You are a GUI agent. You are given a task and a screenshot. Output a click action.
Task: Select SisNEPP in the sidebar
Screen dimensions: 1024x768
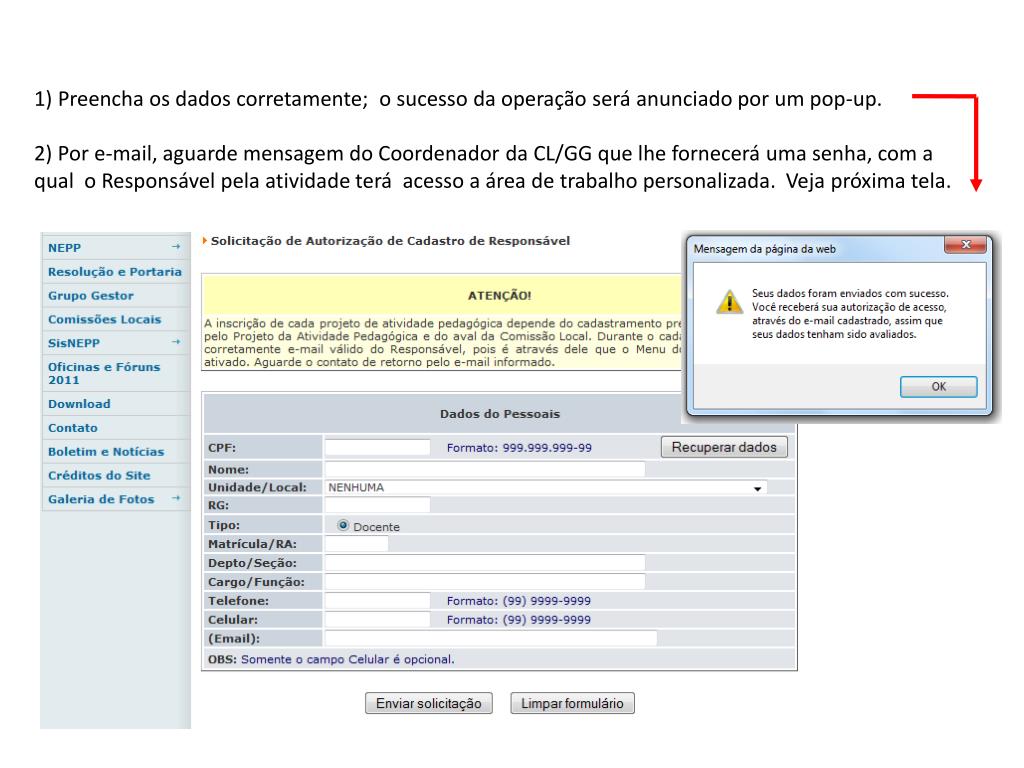coord(74,343)
